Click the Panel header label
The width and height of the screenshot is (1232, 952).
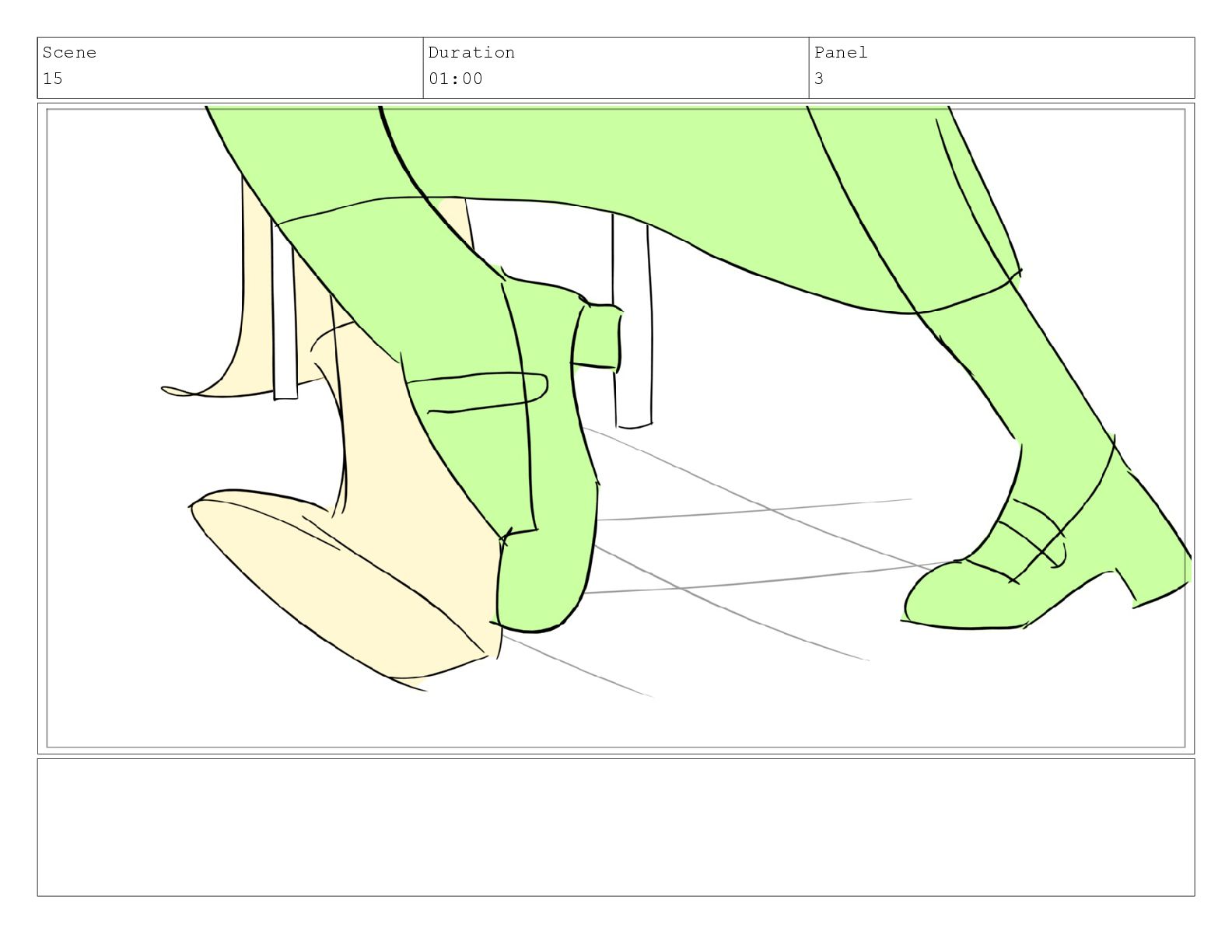click(841, 52)
